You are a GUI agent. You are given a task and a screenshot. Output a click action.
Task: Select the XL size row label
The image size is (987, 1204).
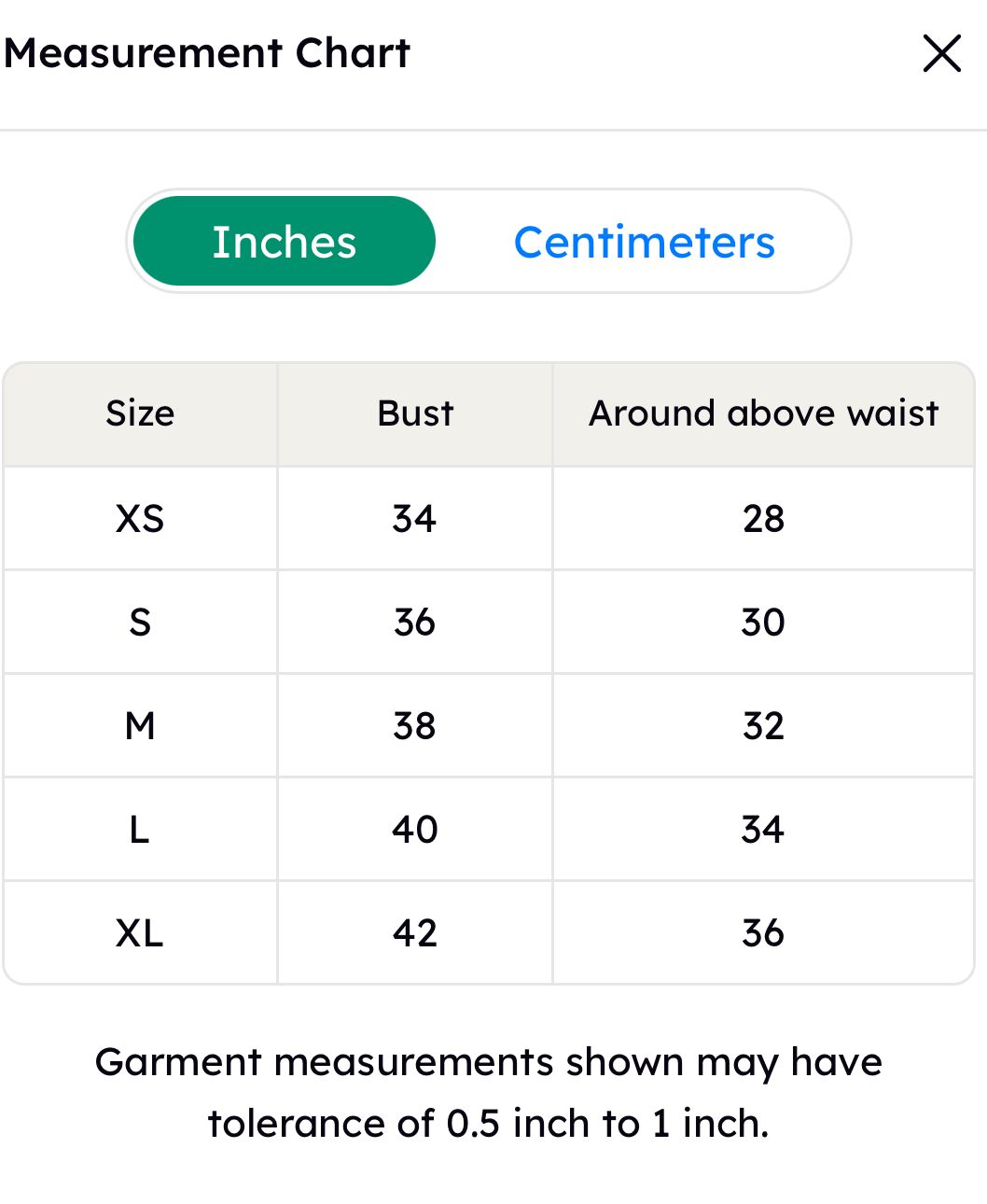140,933
